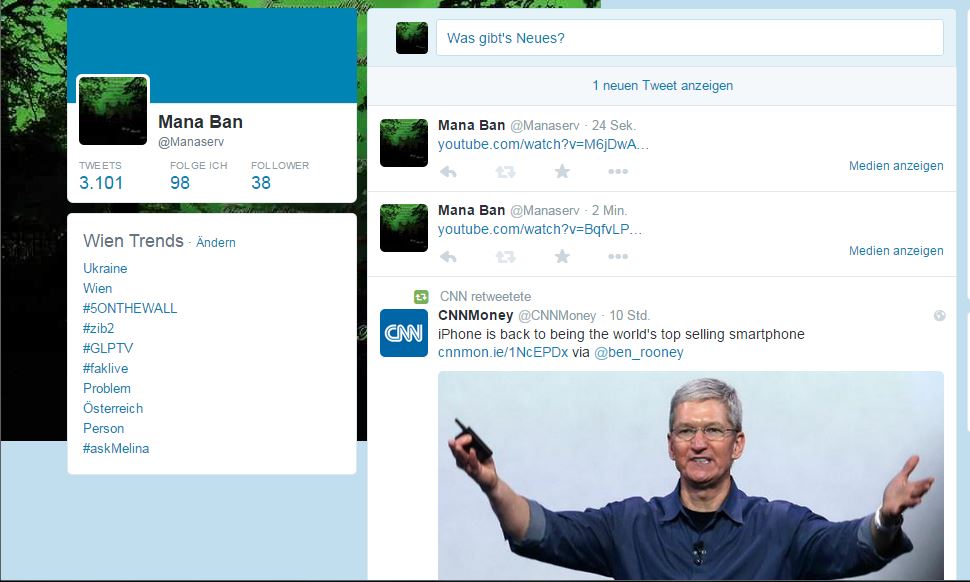The image size is (970, 582).
Task: Open the Mana Ban profile picture in the profile card
Action: [x=113, y=111]
